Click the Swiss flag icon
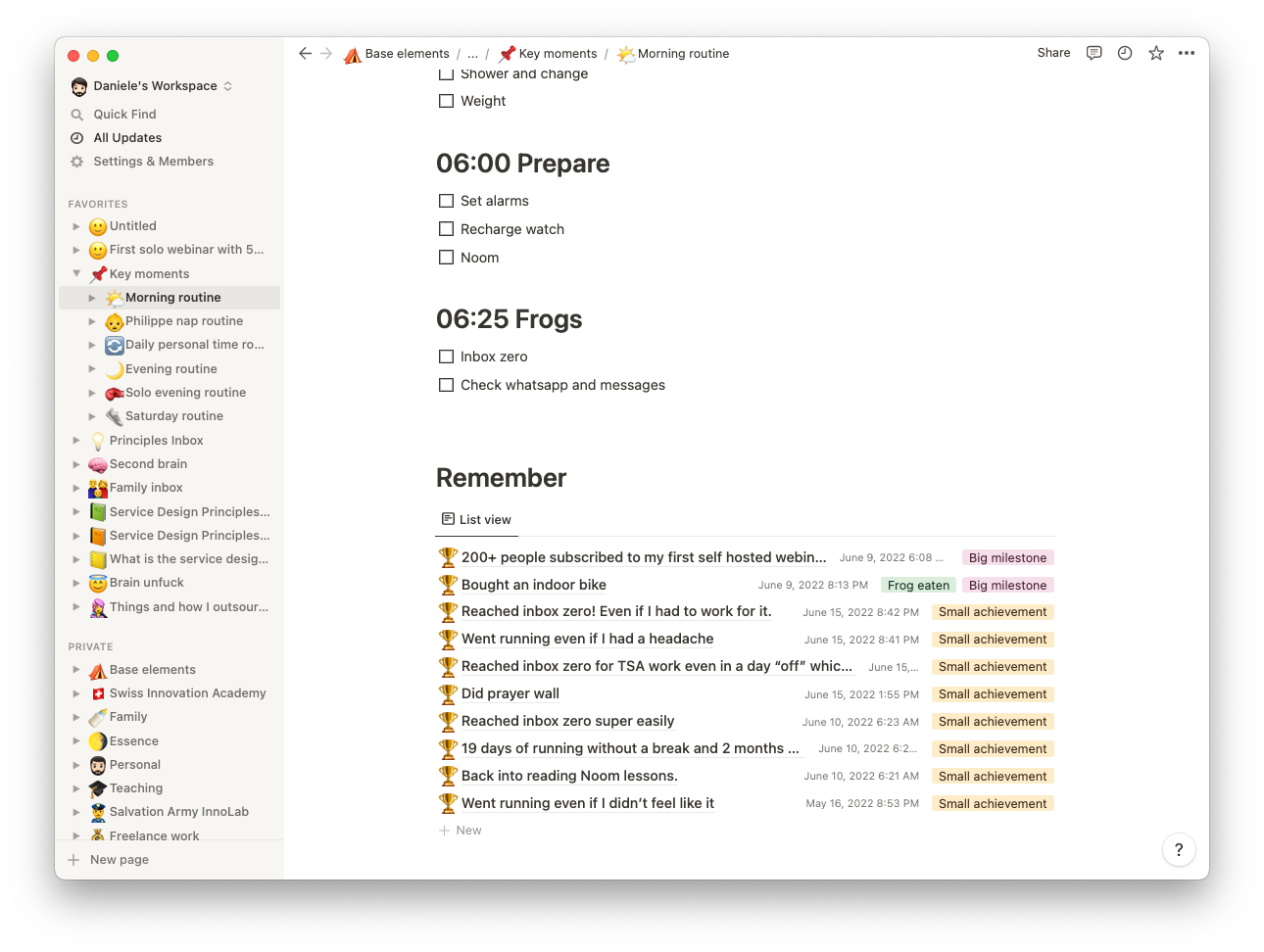 click(x=98, y=693)
